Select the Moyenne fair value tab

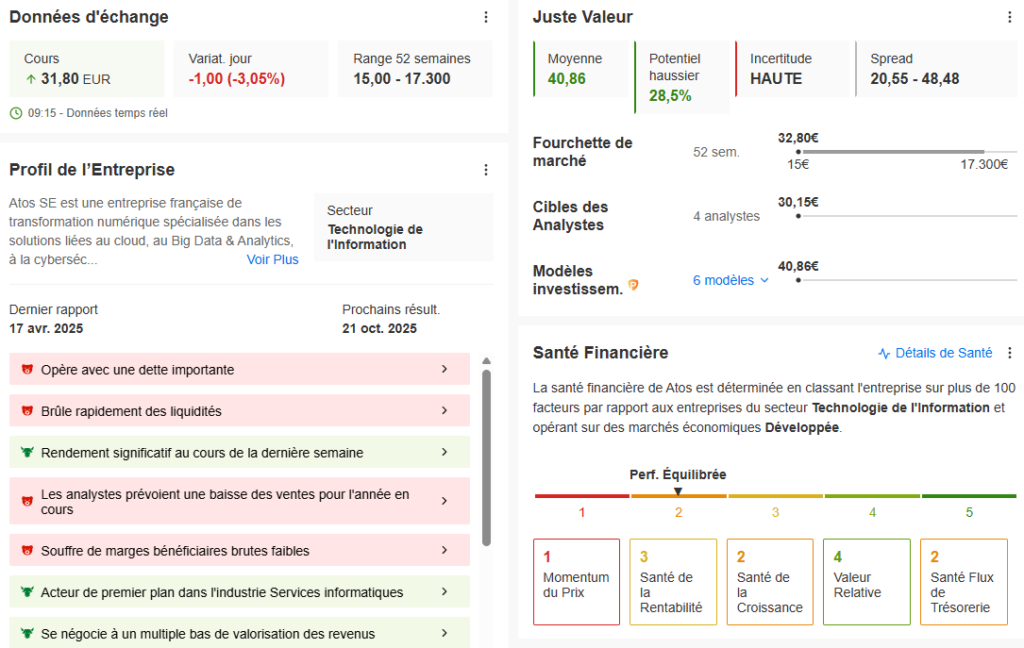coord(581,69)
